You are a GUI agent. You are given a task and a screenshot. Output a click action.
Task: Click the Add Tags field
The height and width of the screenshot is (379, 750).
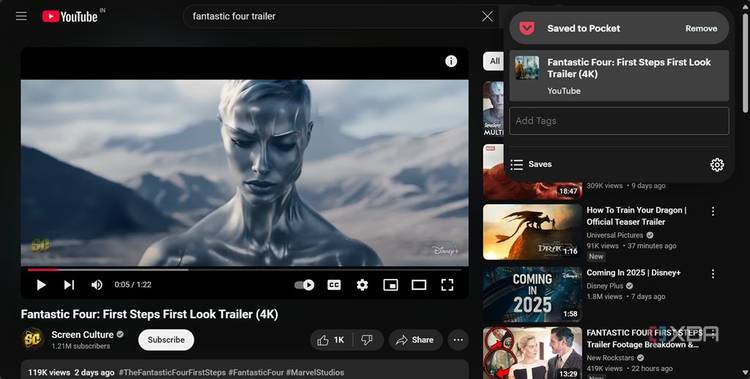[619, 121]
